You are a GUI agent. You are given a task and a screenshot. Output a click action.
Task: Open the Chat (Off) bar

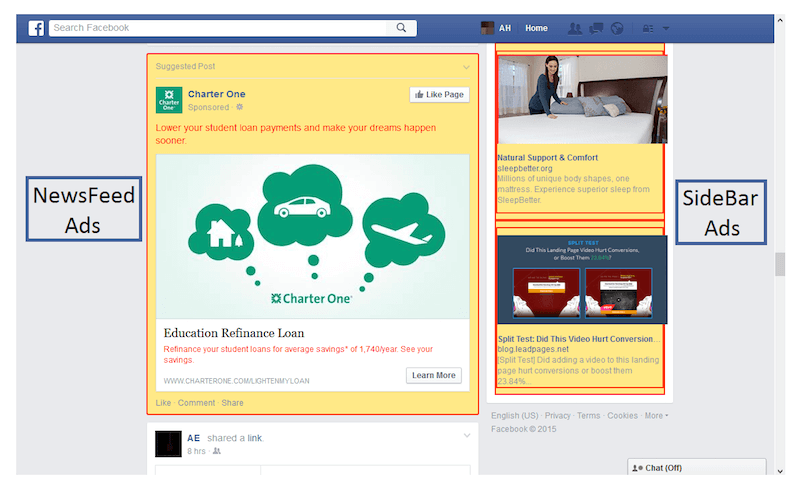point(697,468)
